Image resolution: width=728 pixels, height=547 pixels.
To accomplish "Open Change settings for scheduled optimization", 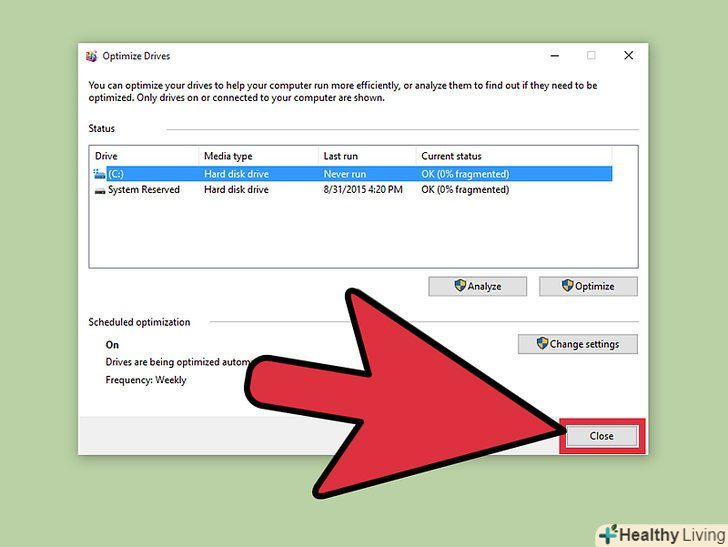I will coord(578,344).
